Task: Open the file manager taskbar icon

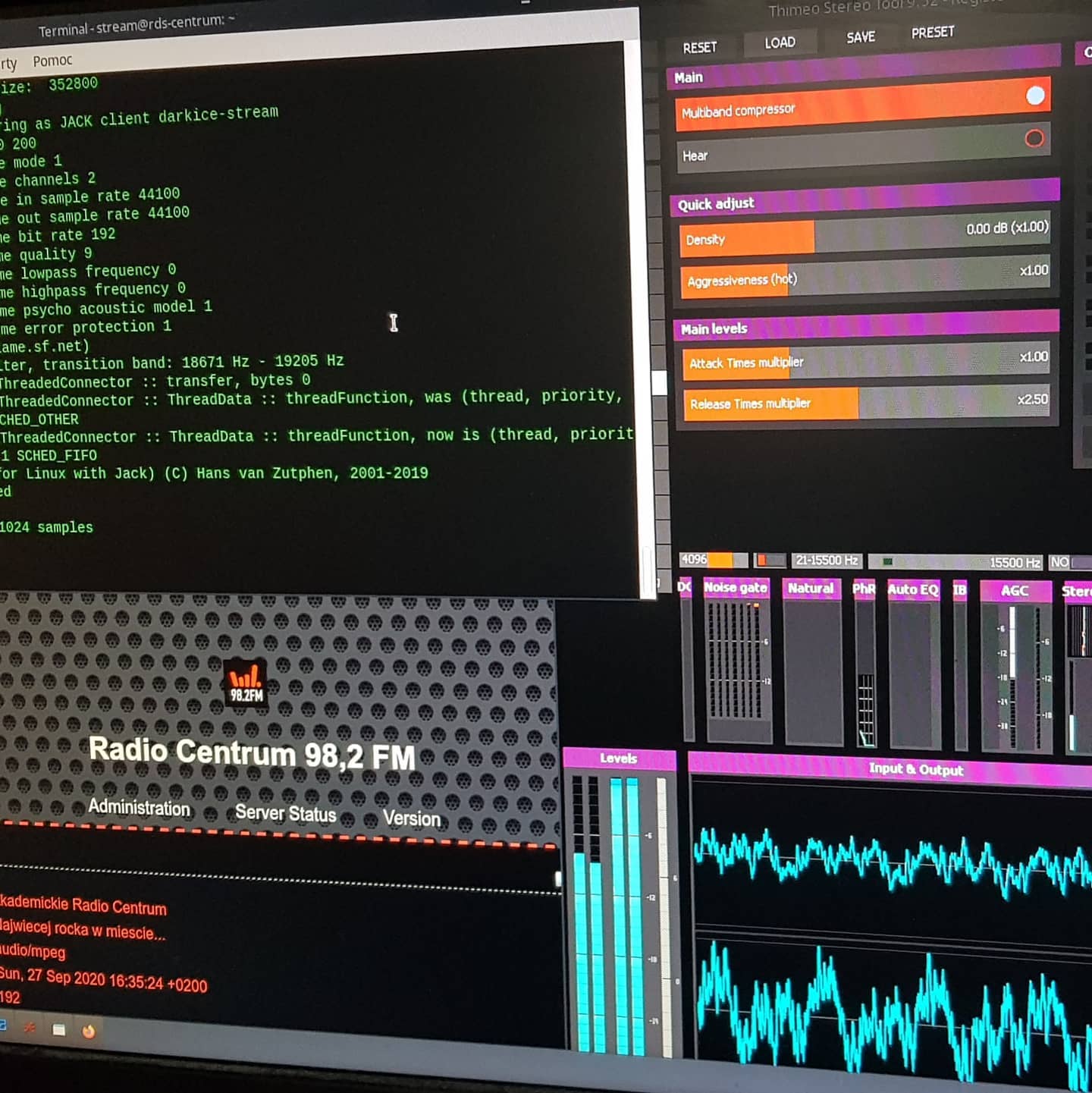Action: pos(58,1029)
